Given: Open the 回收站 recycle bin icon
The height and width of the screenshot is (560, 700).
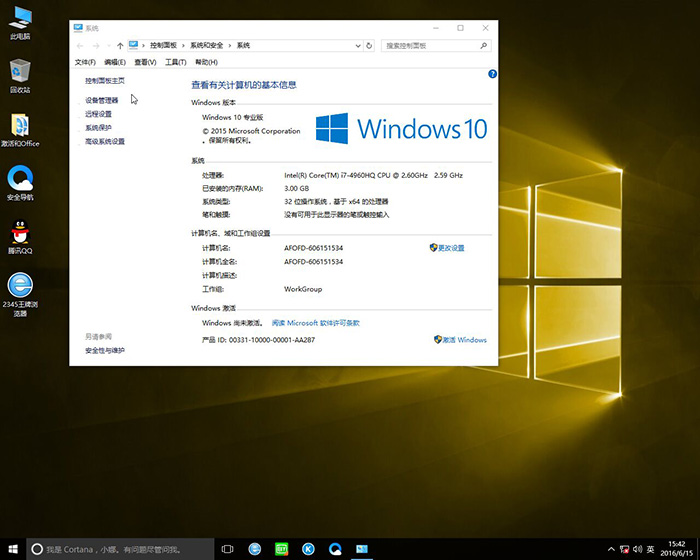Looking at the screenshot, I should 20,72.
